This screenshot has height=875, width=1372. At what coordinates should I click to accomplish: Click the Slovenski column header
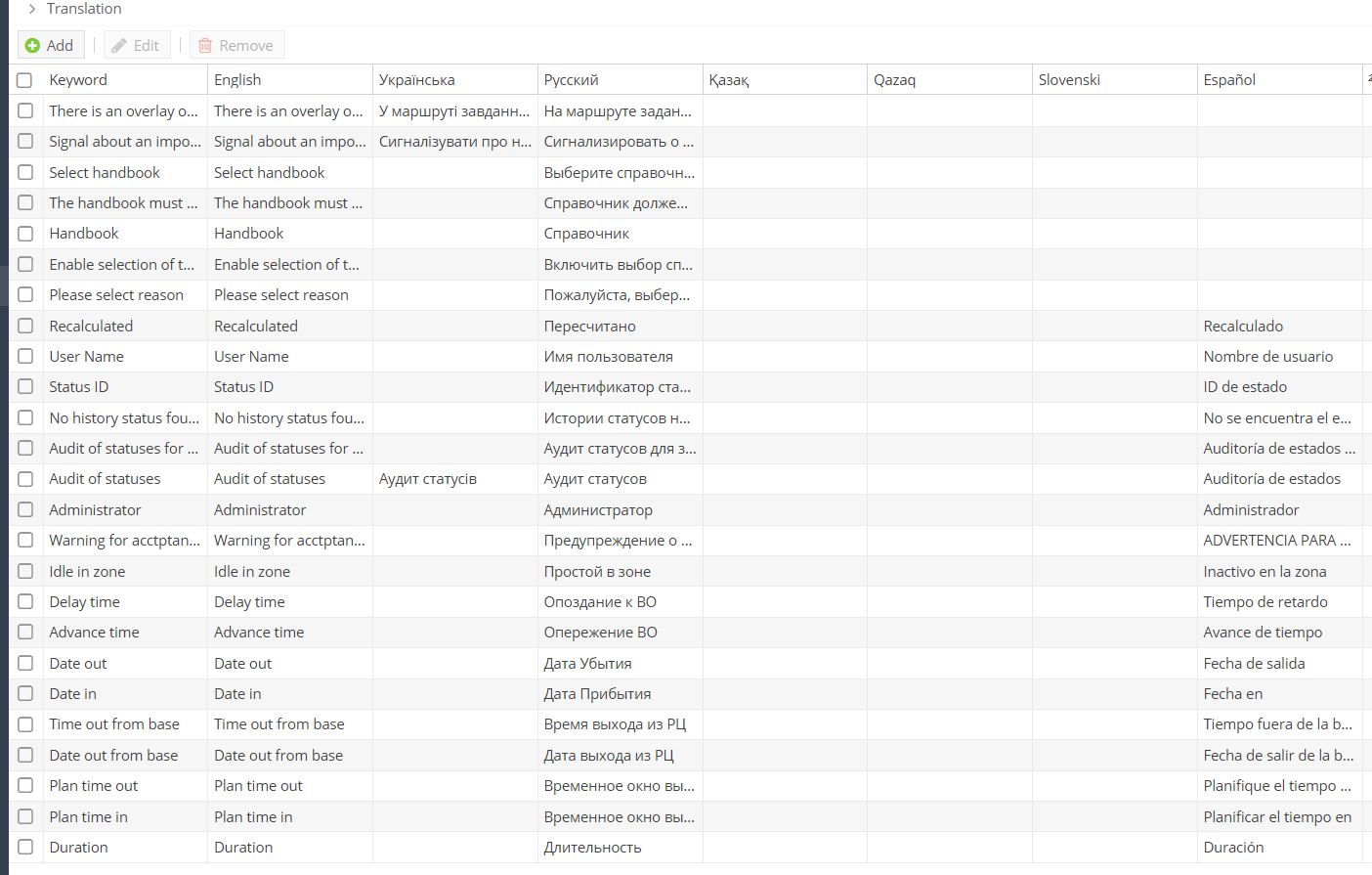1069,80
